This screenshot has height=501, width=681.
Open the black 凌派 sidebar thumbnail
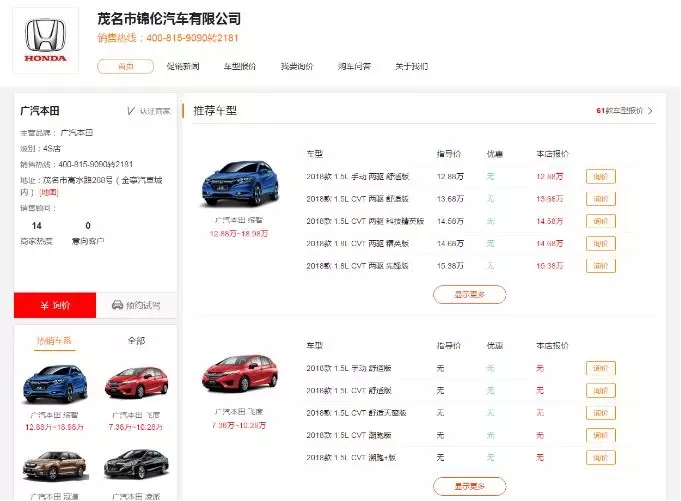[136, 465]
